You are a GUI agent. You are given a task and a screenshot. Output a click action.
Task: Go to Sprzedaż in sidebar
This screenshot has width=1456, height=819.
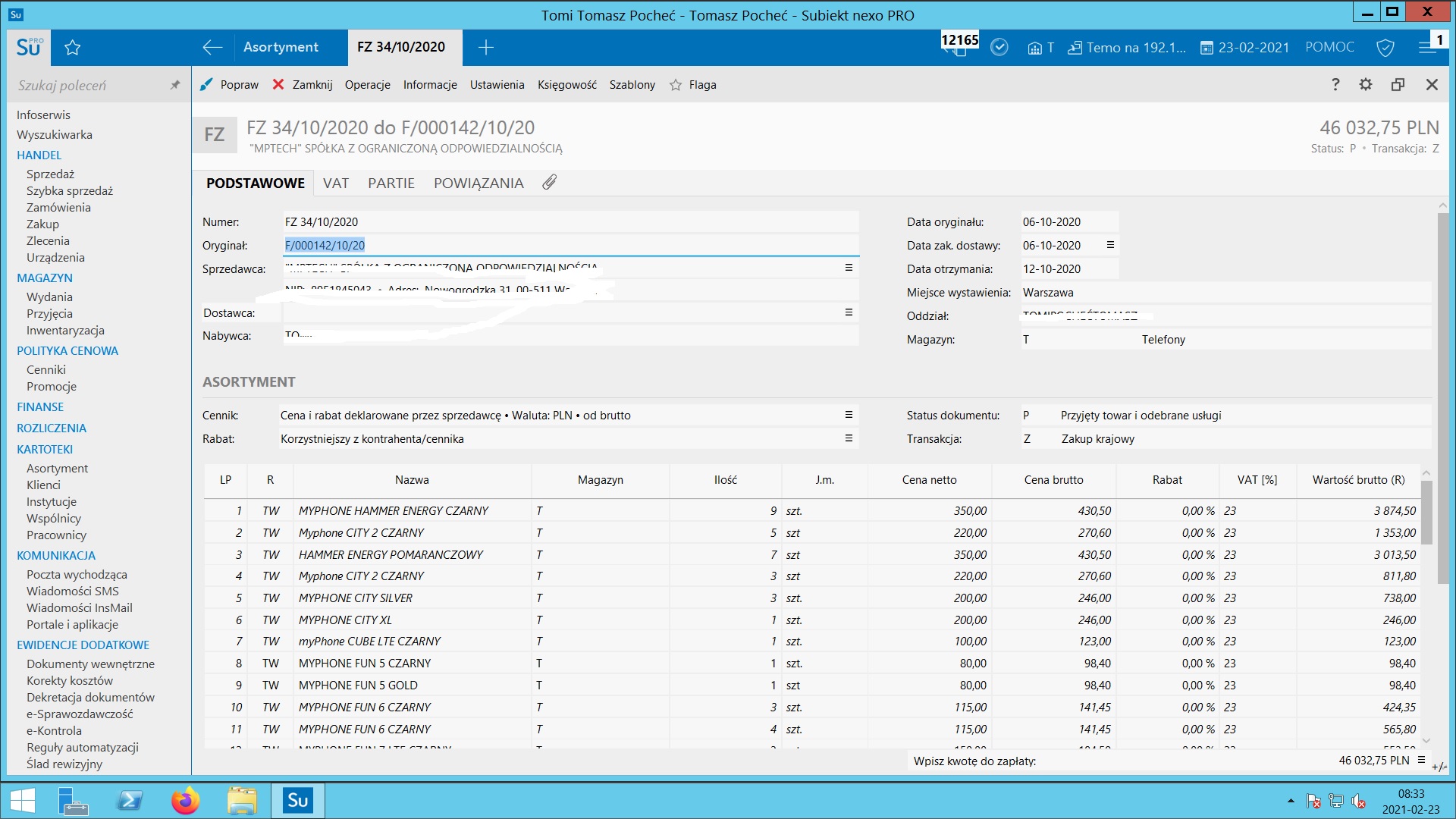(x=50, y=174)
